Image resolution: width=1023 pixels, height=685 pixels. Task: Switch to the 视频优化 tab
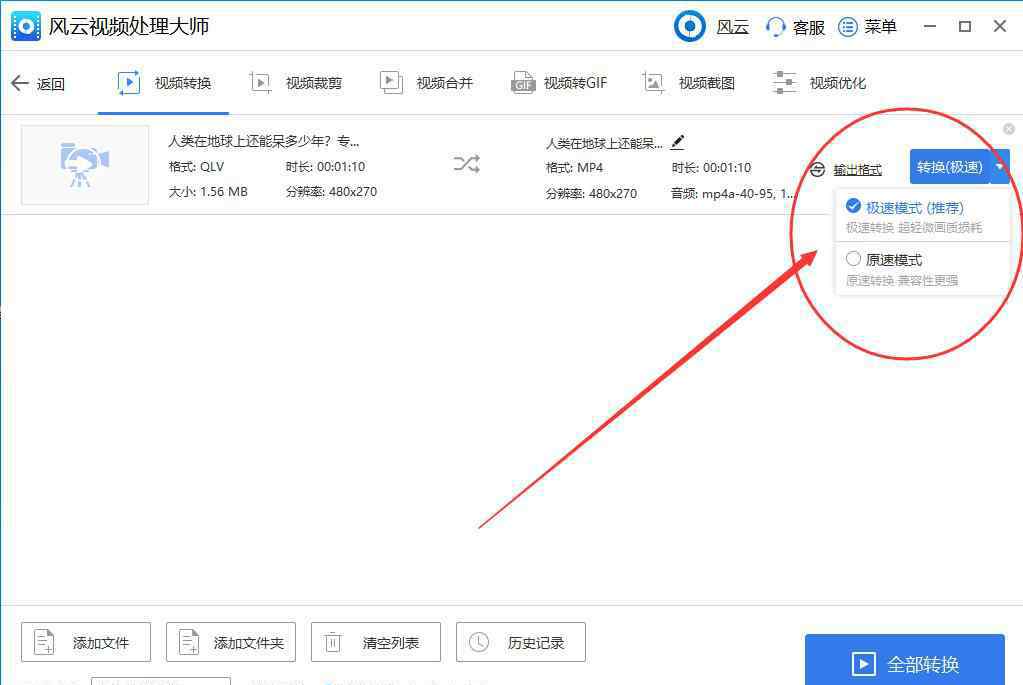pyautogui.click(x=819, y=84)
